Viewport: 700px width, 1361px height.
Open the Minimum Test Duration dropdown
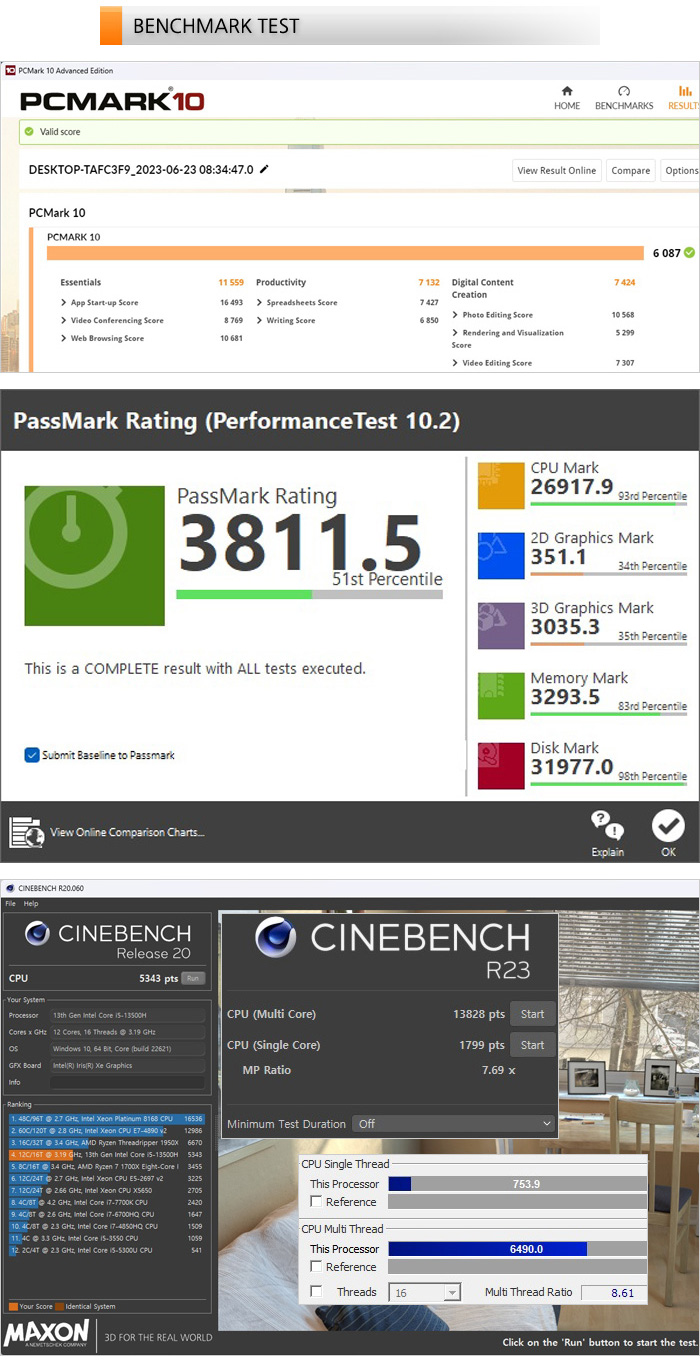click(x=453, y=1124)
